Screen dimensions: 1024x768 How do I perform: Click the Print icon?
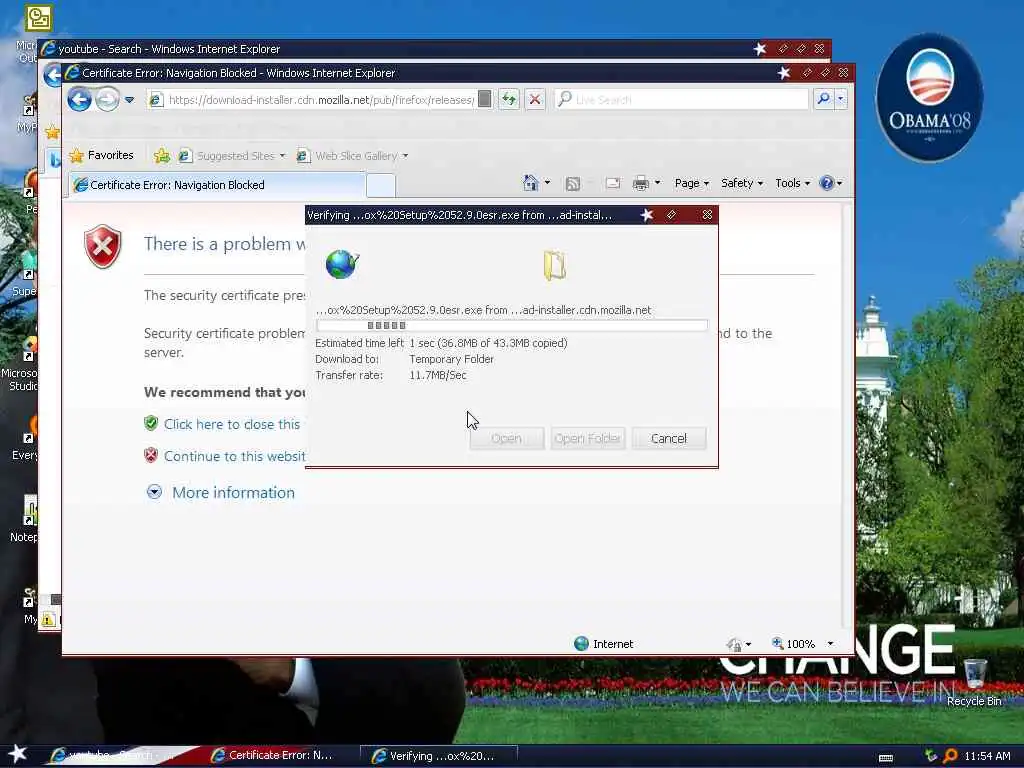641,184
